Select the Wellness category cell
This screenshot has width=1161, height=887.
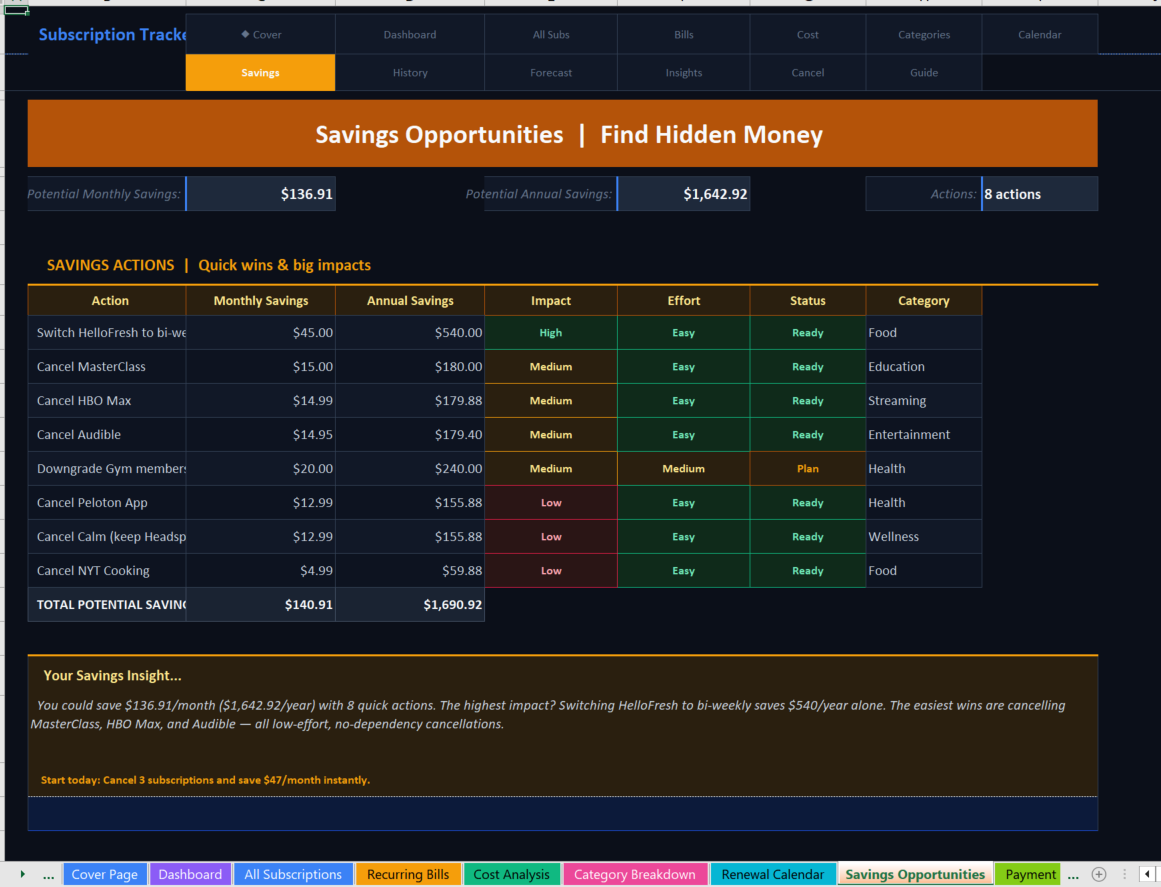point(924,537)
